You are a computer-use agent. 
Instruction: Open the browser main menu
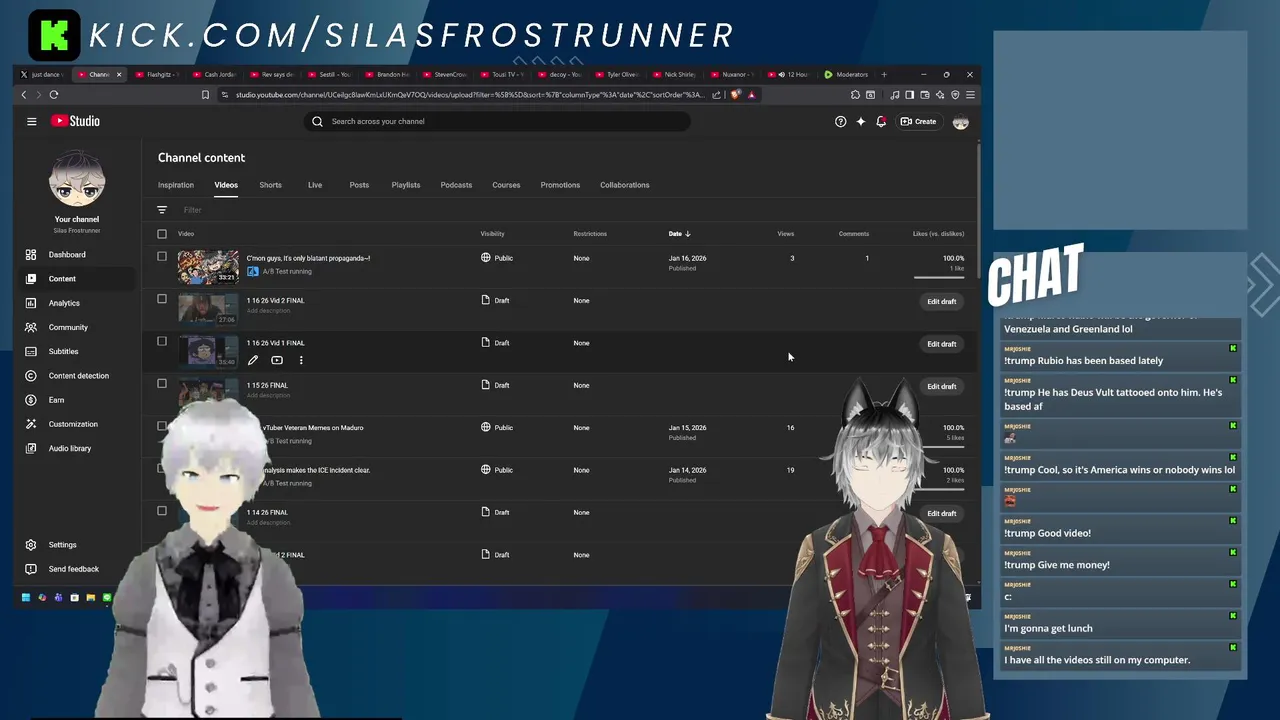(x=970, y=95)
